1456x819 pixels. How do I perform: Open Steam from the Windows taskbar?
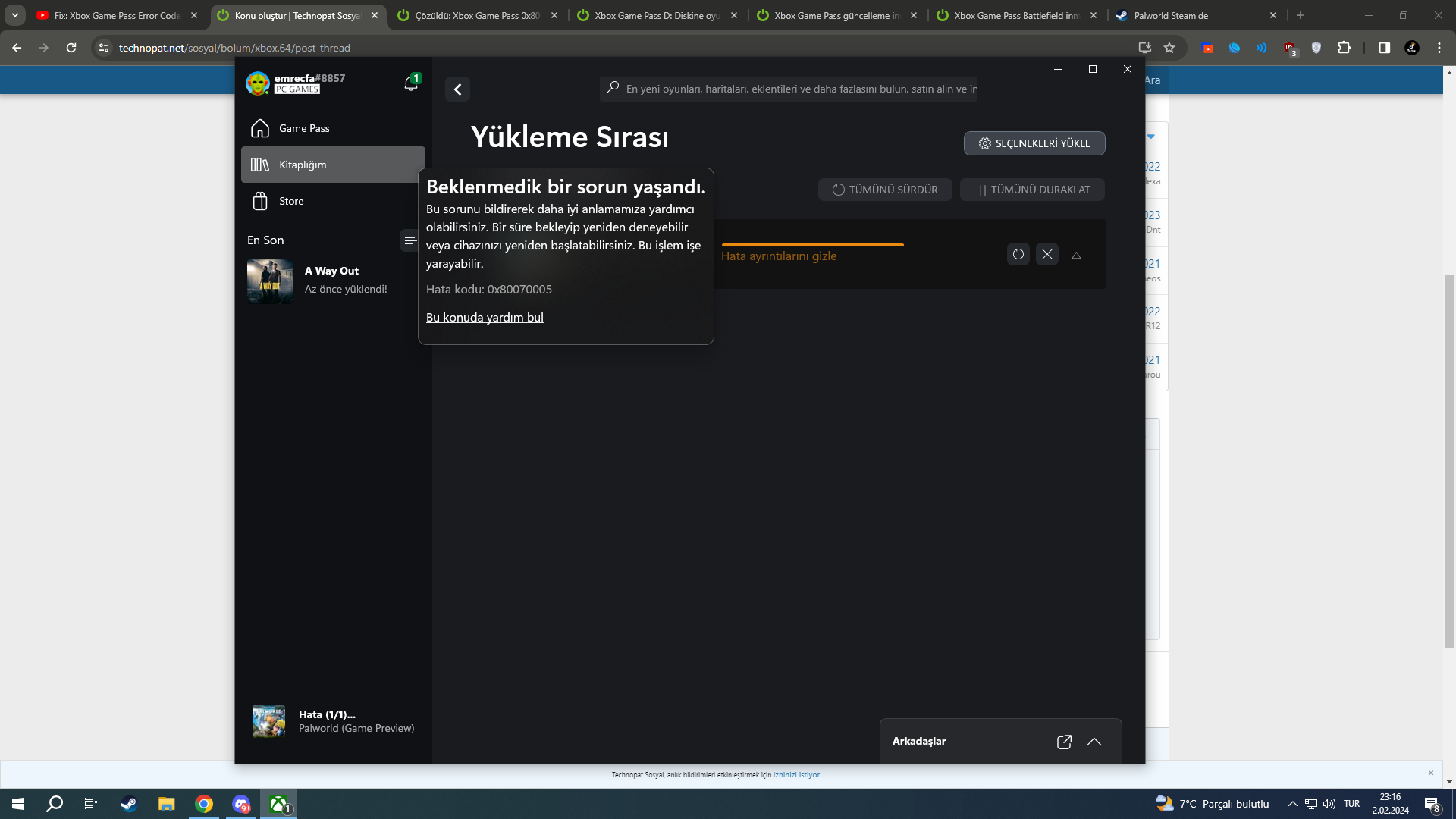click(129, 804)
